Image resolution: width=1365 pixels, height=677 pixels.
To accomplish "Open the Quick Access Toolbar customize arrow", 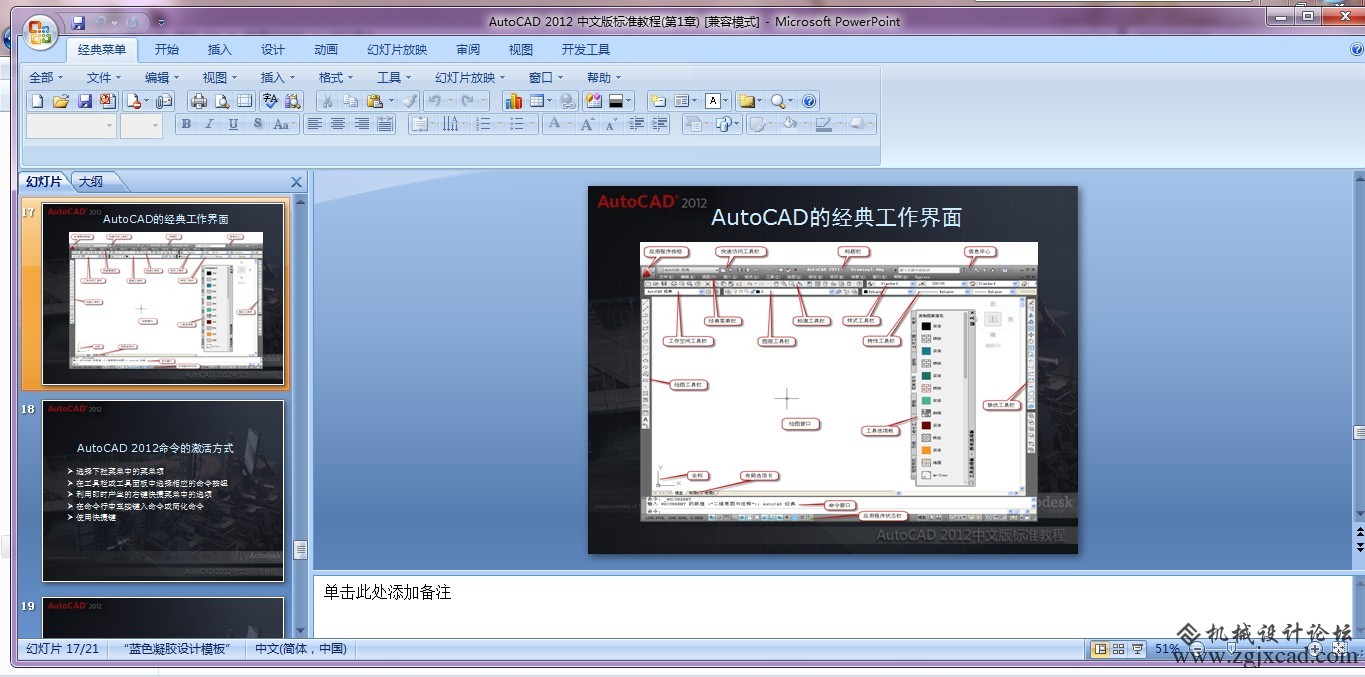I will (162, 22).
